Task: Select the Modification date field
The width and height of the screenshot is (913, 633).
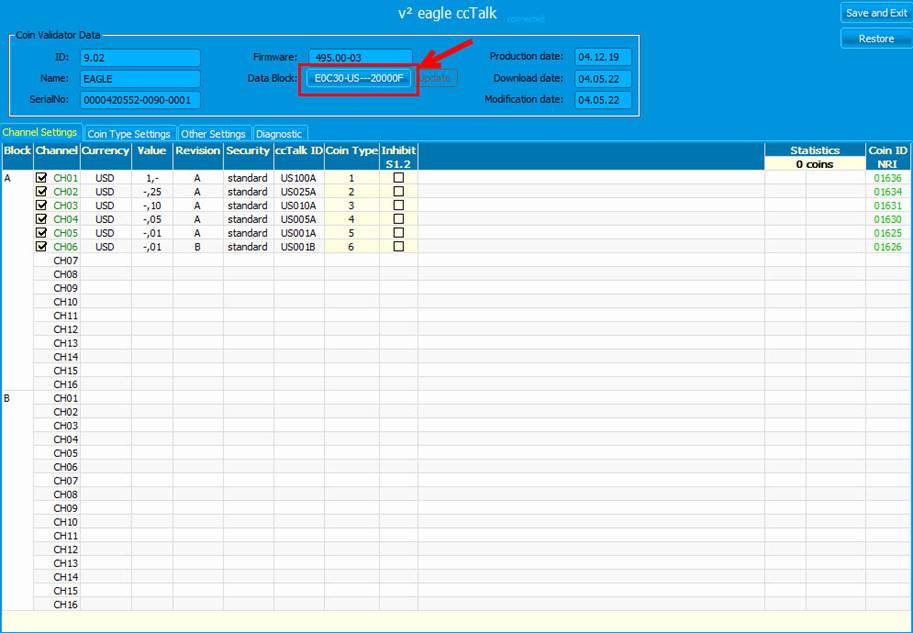Action: tap(602, 100)
